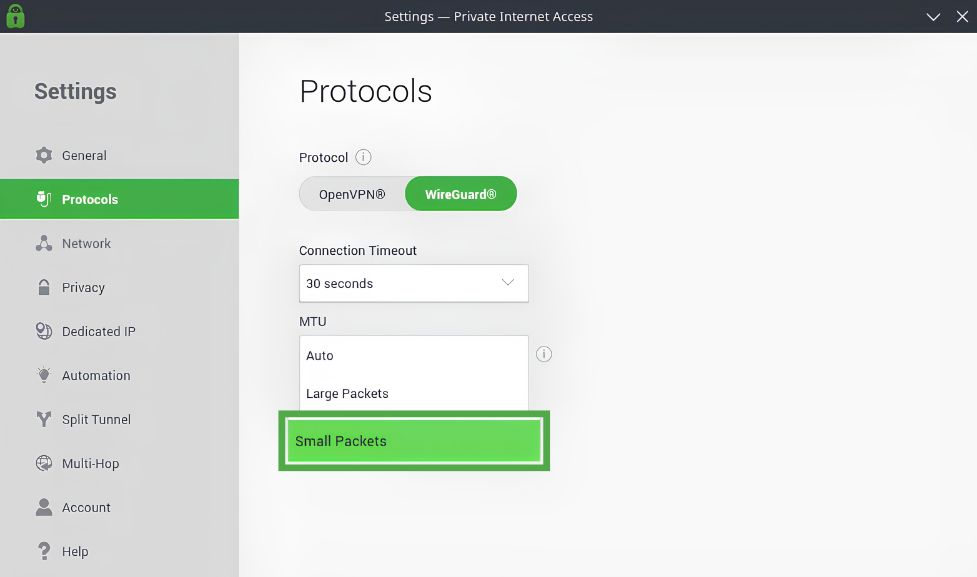Select the OpenVPN protocol
The height and width of the screenshot is (577, 977).
pos(352,194)
